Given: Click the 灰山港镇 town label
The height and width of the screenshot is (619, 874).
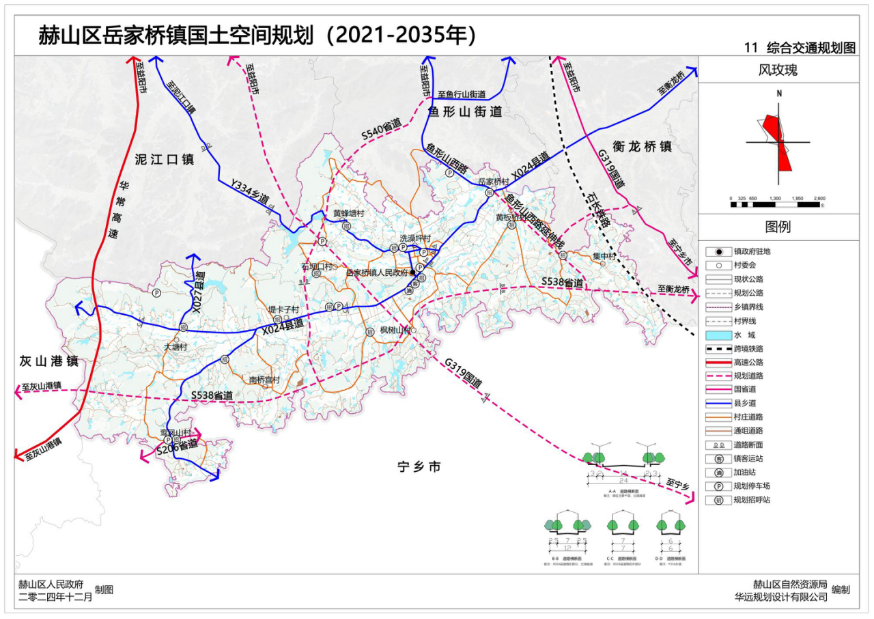Looking at the screenshot, I should click(x=48, y=360).
